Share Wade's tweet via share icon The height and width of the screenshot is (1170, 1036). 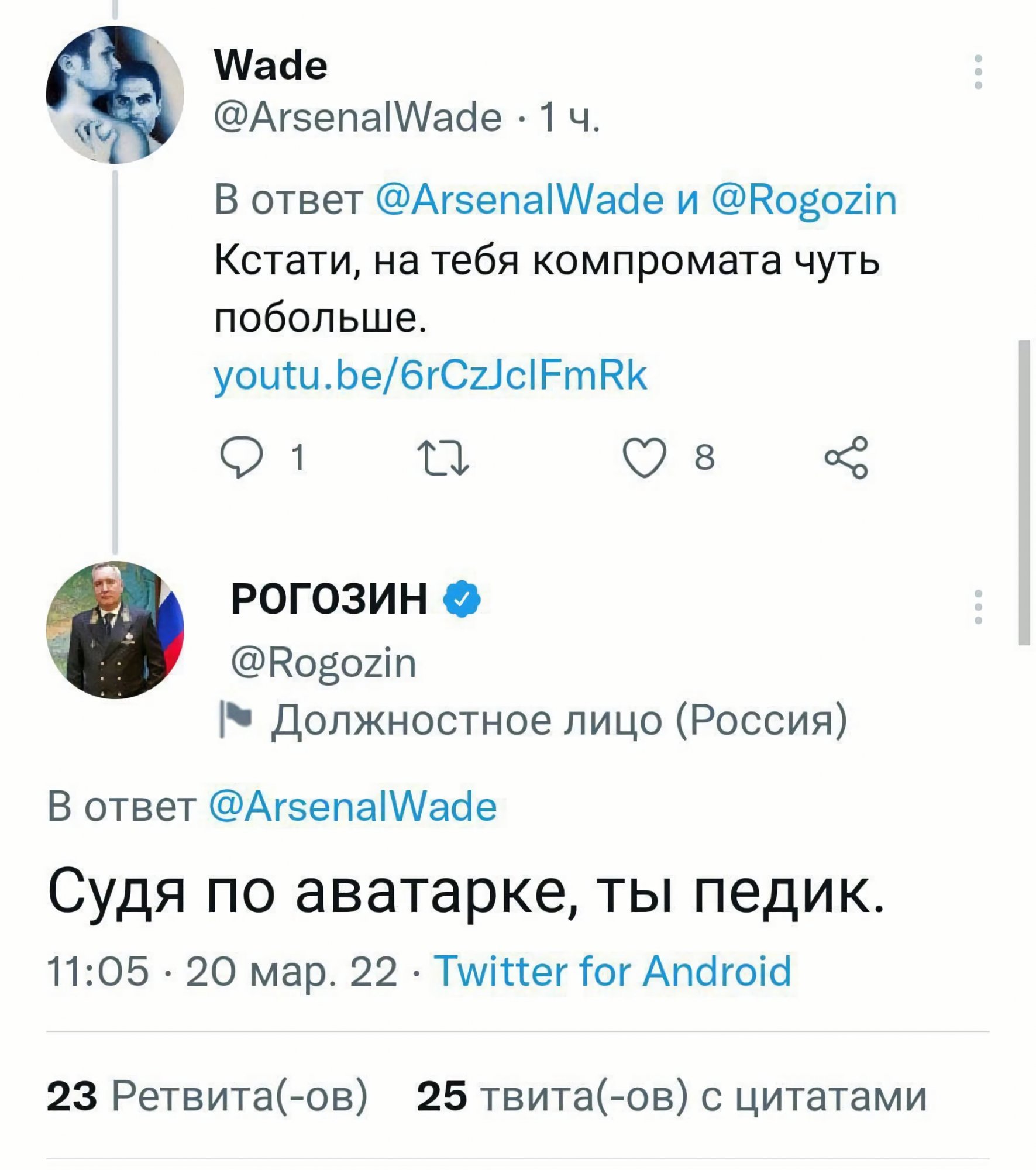coord(846,457)
